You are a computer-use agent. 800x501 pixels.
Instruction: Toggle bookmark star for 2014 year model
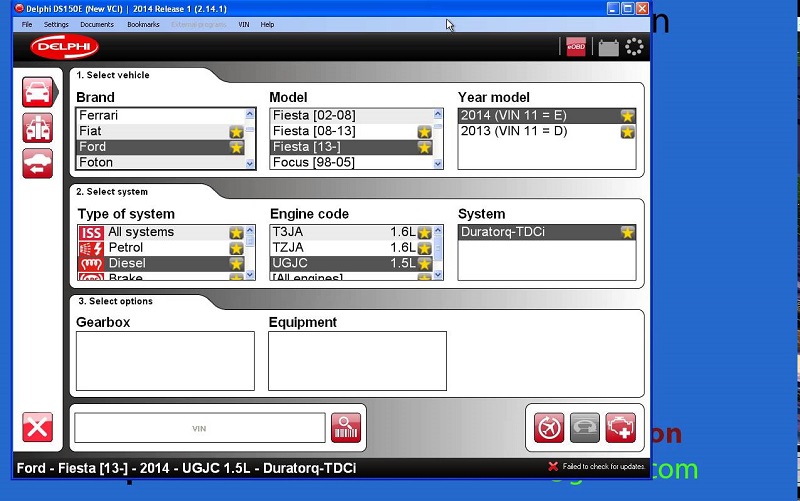point(628,116)
